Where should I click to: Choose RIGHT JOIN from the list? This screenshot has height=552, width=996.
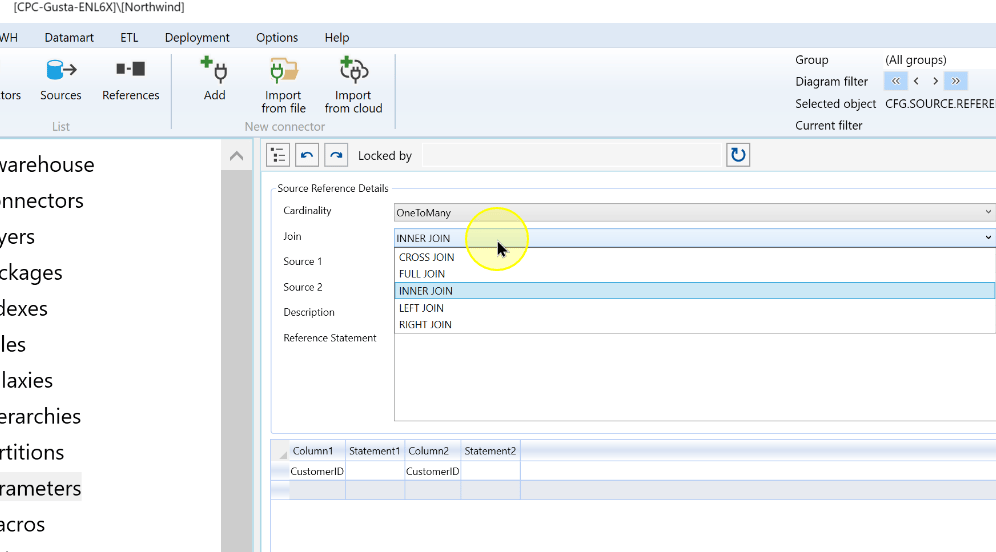pos(694,325)
